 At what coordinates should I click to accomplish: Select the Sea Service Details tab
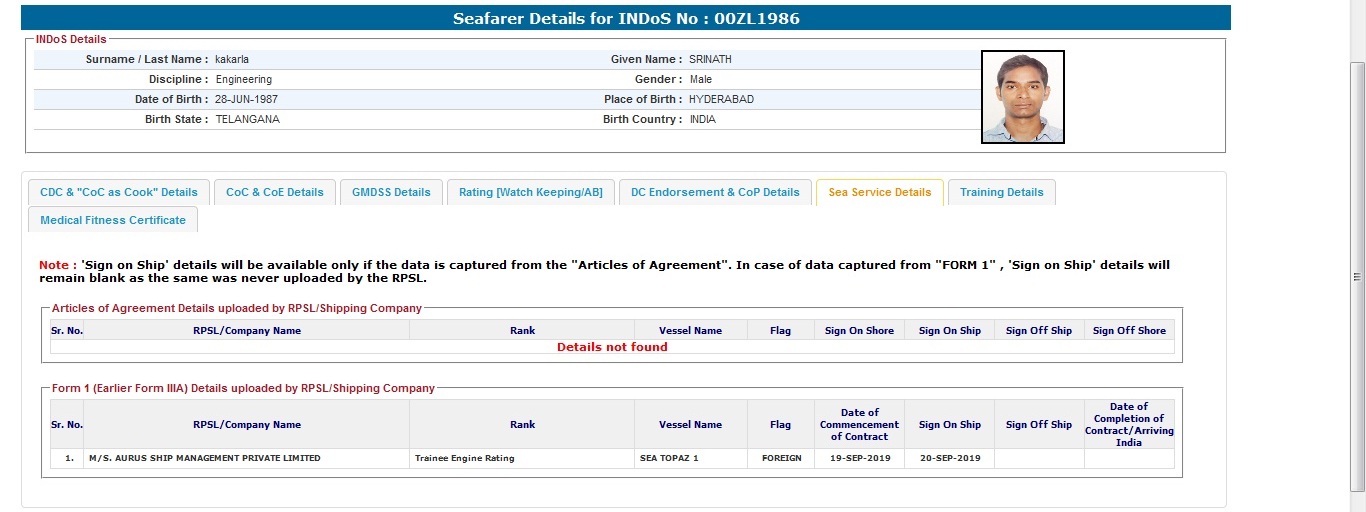click(879, 192)
